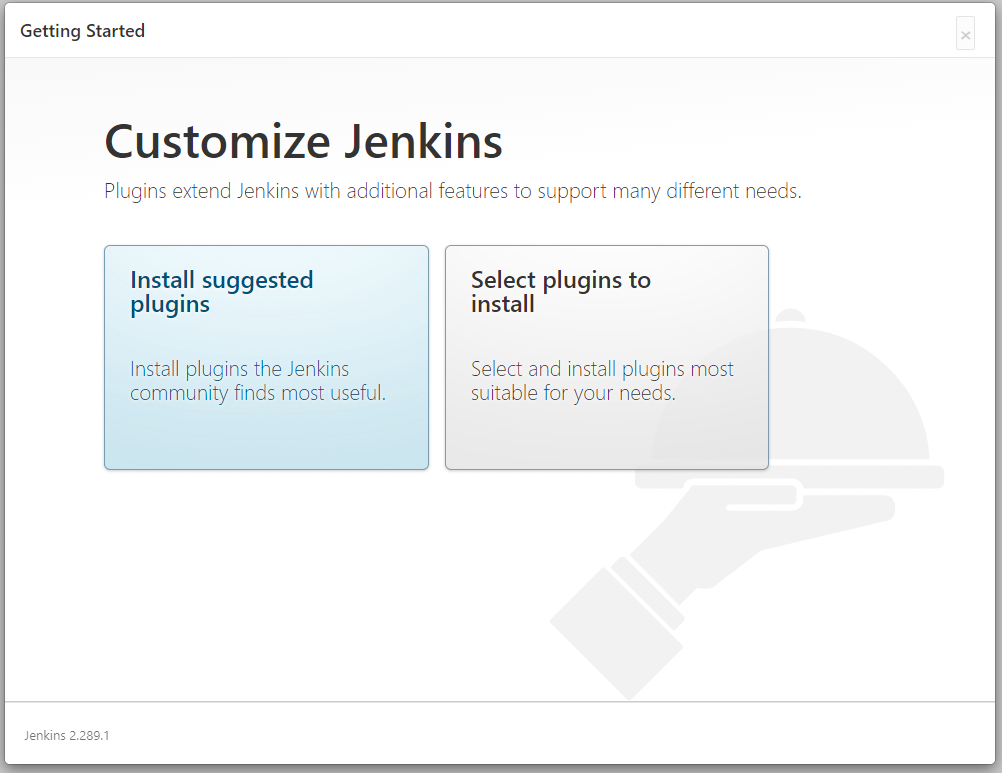Choose Select plugins to install card
Viewport: 1002px width, 773px height.
[x=606, y=357]
